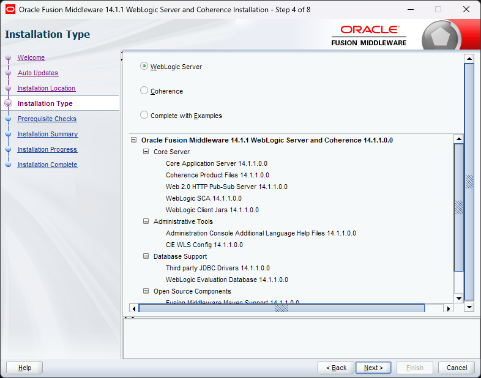Open the Auto Updates step
Viewport: 481px width, 378px height.
[x=38, y=73]
